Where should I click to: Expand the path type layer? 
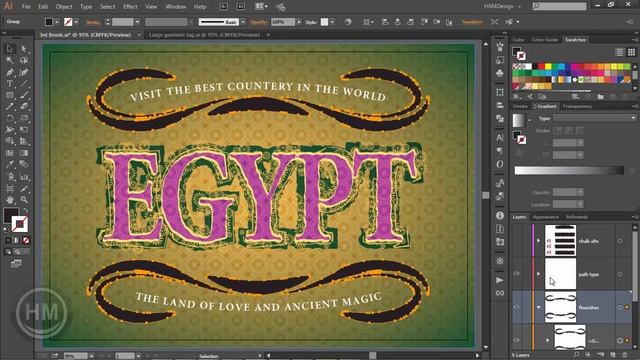[x=539, y=274]
